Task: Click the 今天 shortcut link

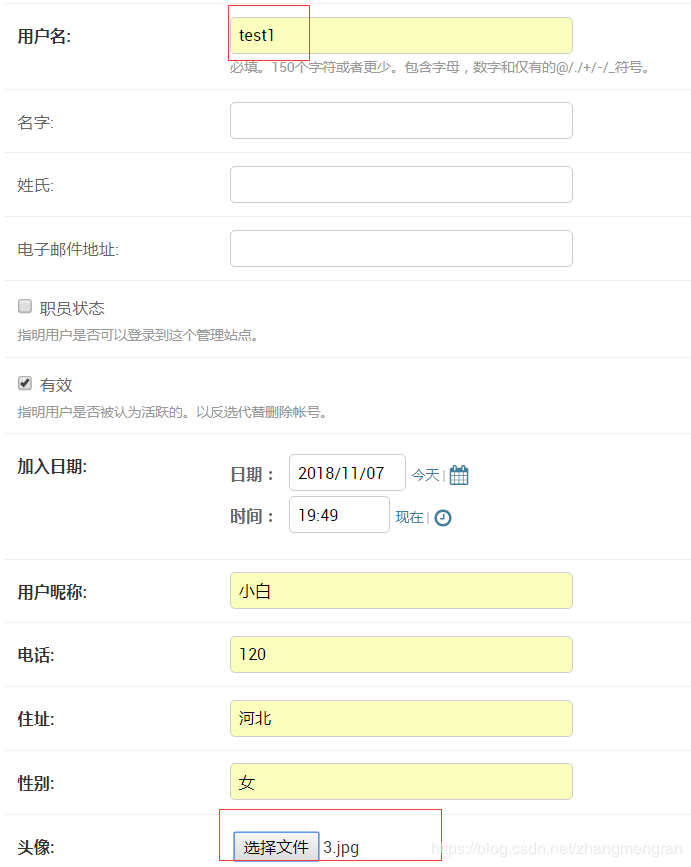Action: [x=428, y=473]
